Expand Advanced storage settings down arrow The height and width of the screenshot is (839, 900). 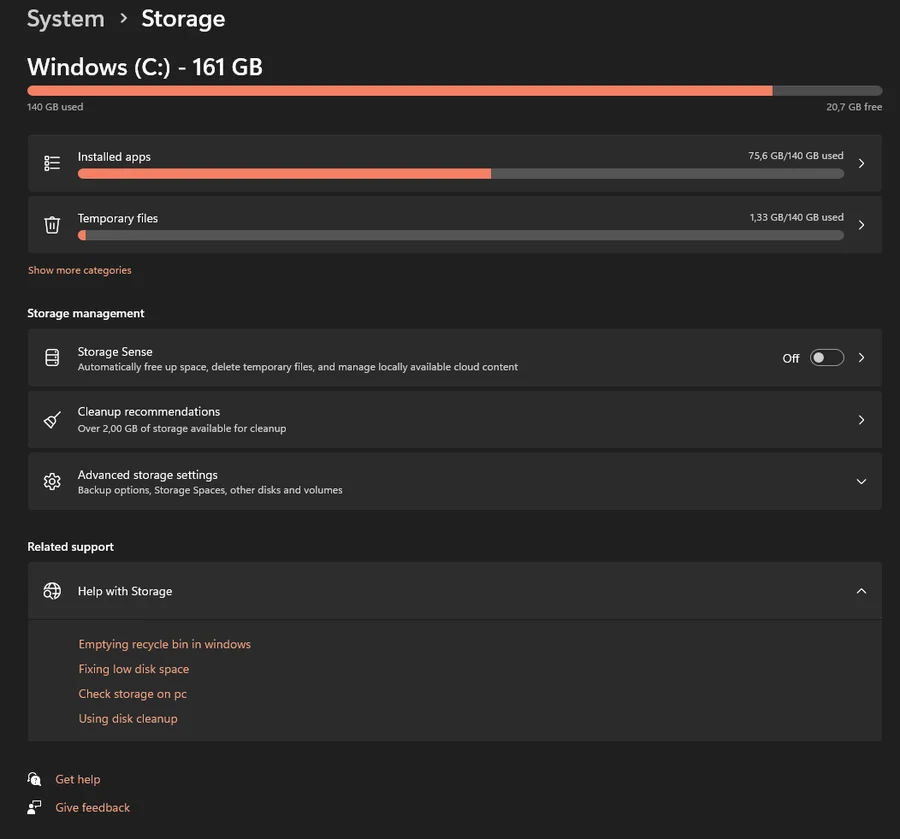coord(861,481)
